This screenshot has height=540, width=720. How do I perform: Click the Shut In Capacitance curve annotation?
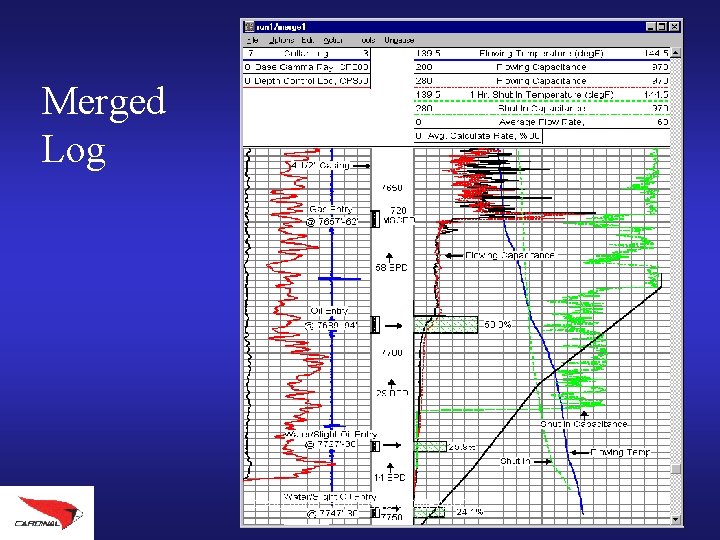point(584,424)
